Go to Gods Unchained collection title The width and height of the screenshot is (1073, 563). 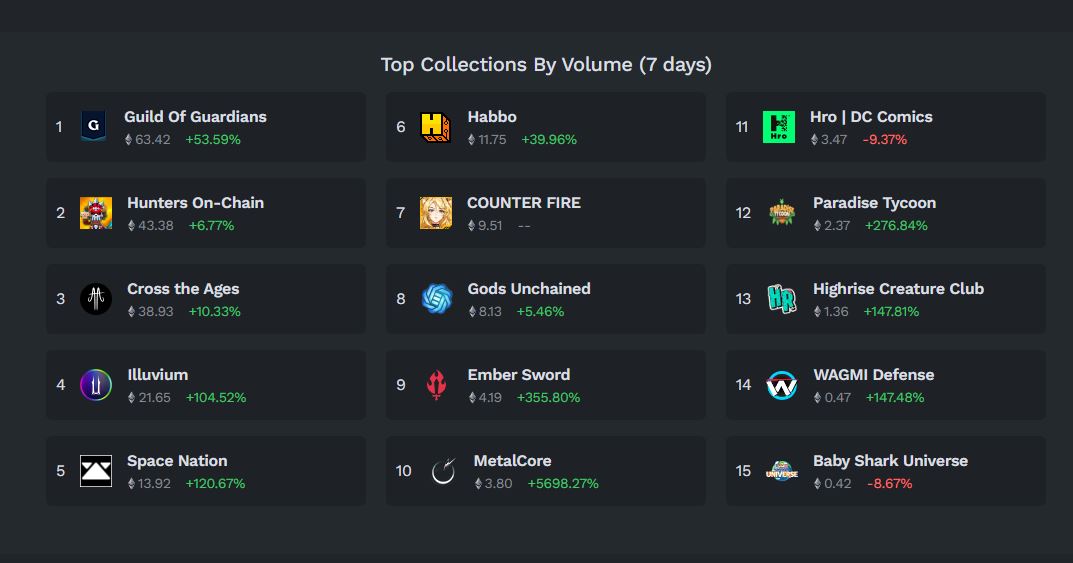click(529, 289)
